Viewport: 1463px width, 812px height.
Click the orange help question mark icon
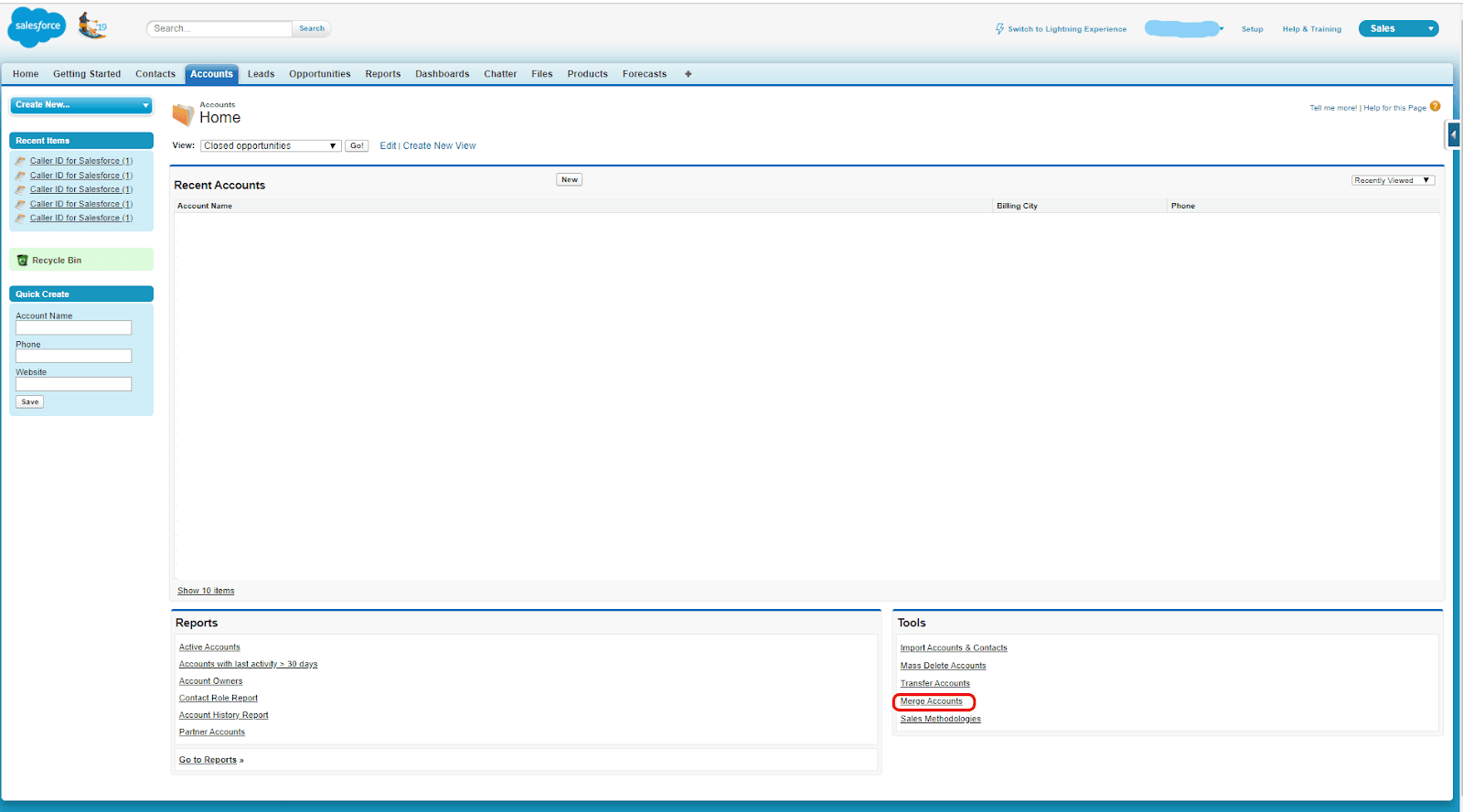tap(1435, 106)
